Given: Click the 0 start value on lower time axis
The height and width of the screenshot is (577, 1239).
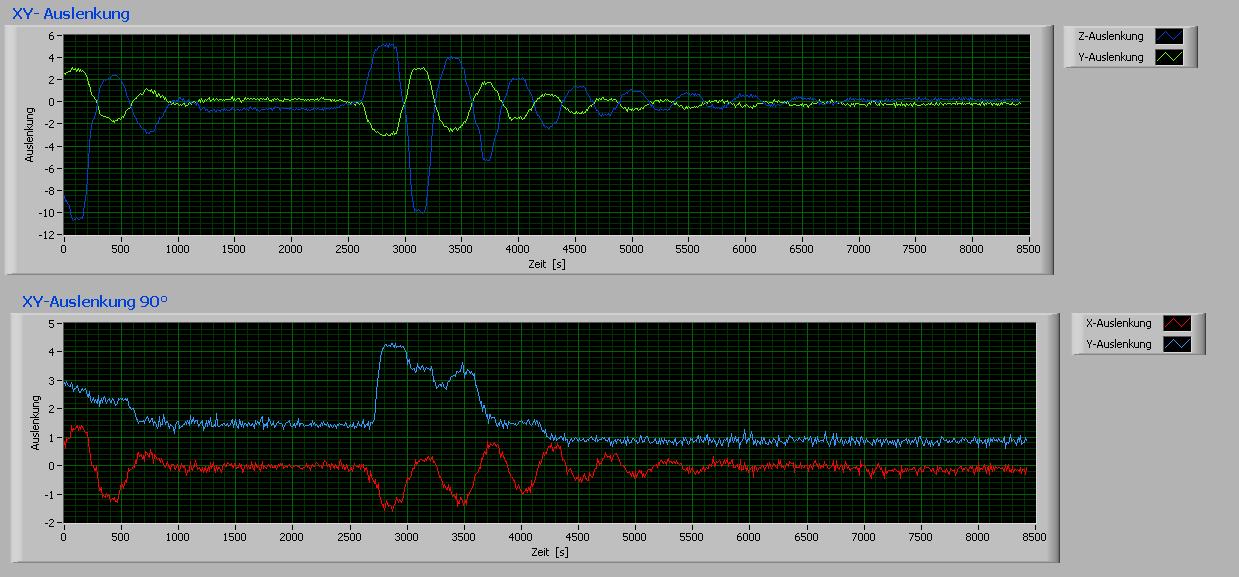Looking at the screenshot, I should [64, 537].
